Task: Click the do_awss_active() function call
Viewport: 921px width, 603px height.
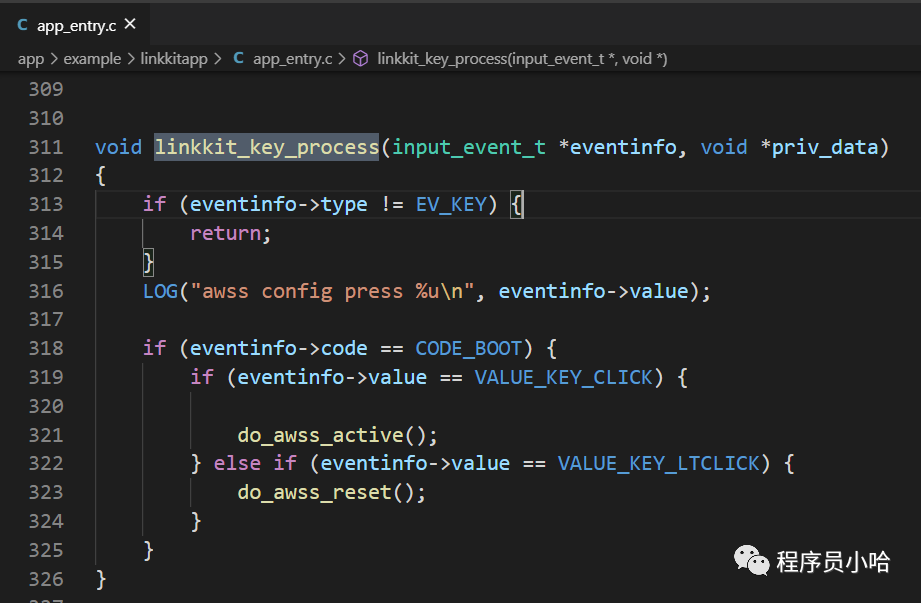Action: pyautogui.click(x=338, y=435)
